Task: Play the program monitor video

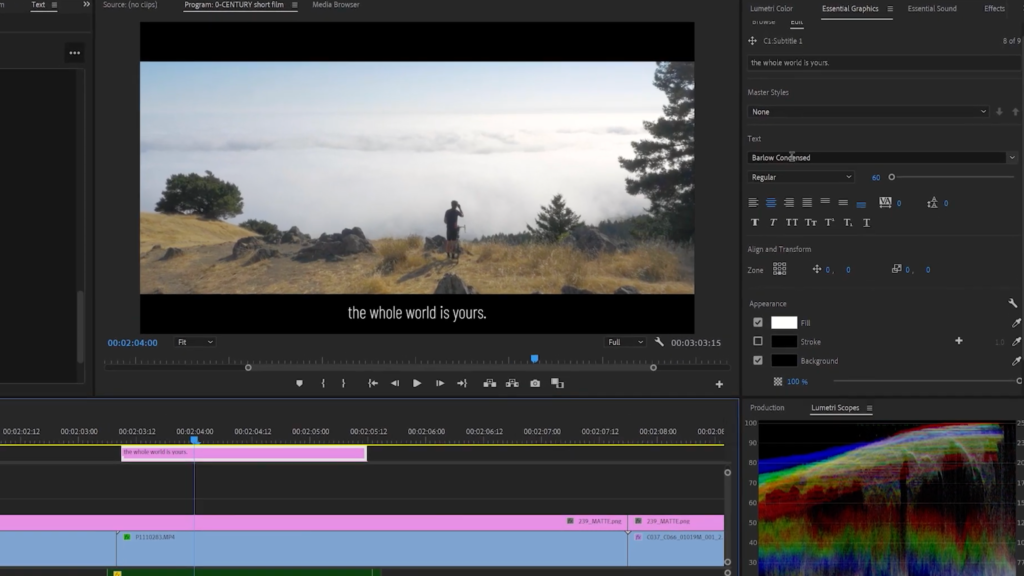Action: [x=417, y=383]
